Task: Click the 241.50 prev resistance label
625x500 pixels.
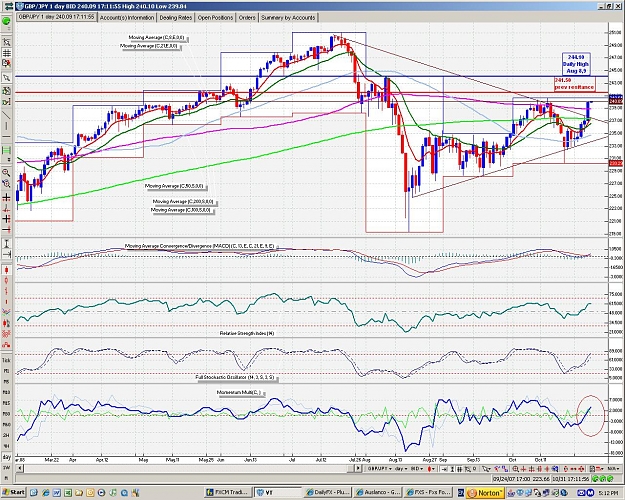Action: tap(574, 84)
